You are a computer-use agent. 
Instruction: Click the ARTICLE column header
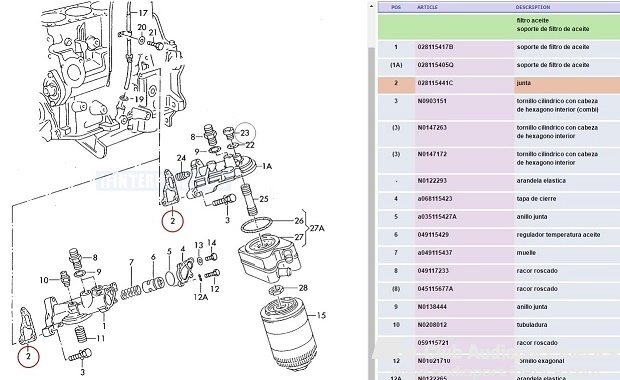(427, 7)
